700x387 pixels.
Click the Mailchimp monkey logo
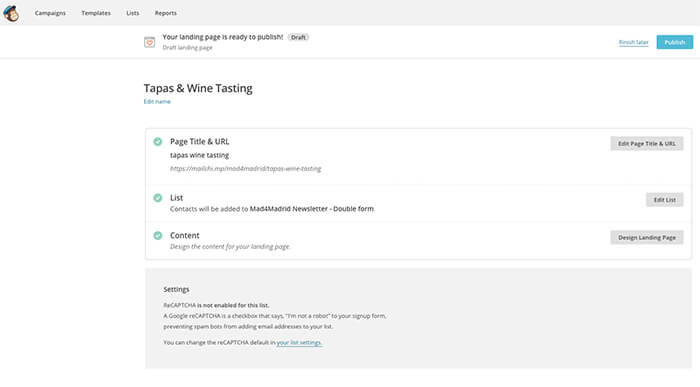(11, 13)
